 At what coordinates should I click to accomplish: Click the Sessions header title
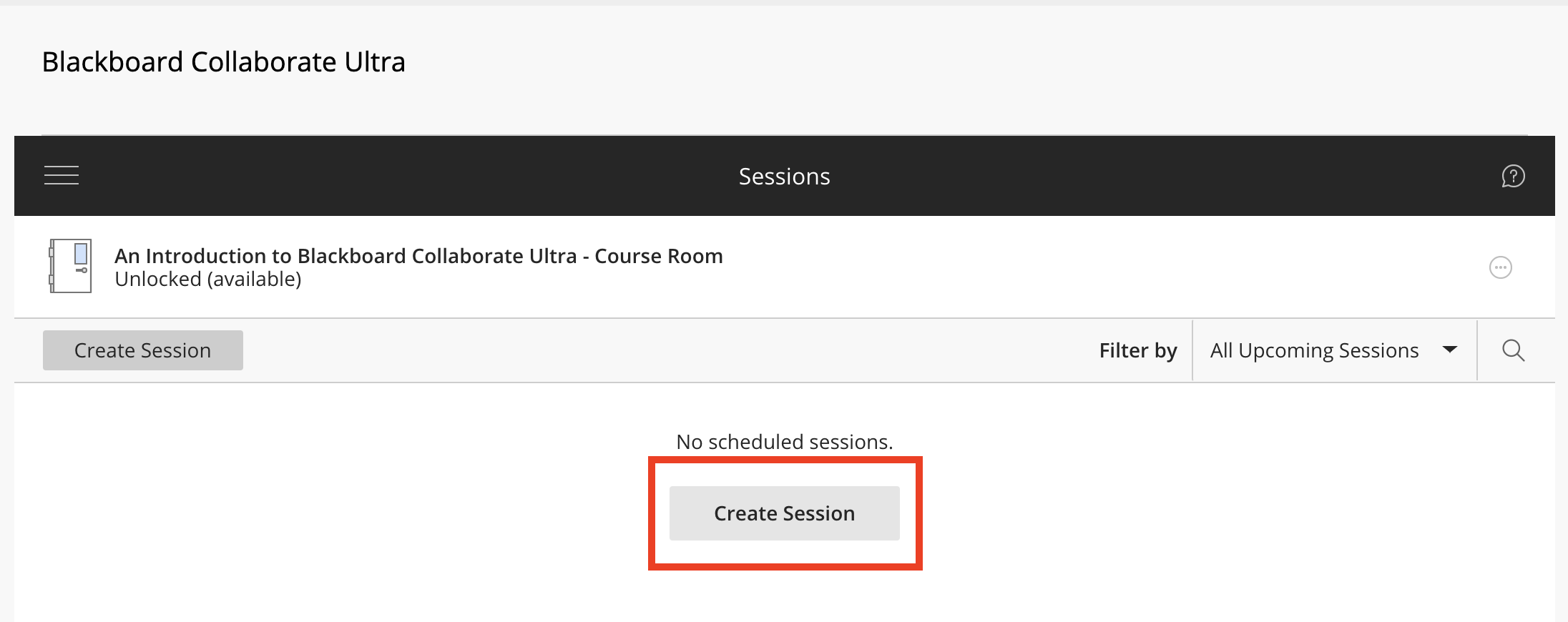coord(784,176)
